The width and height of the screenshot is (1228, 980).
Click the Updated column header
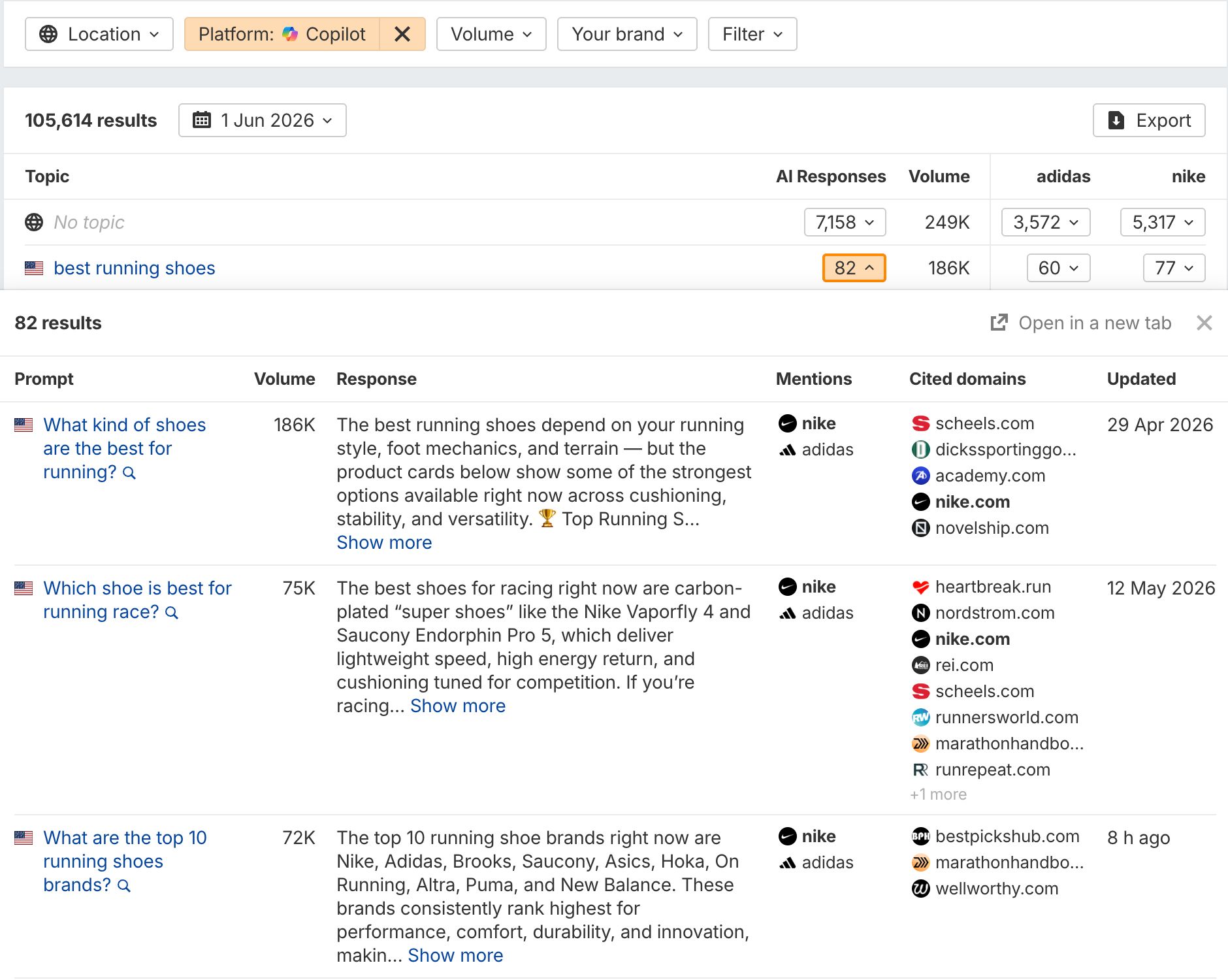point(1141,379)
